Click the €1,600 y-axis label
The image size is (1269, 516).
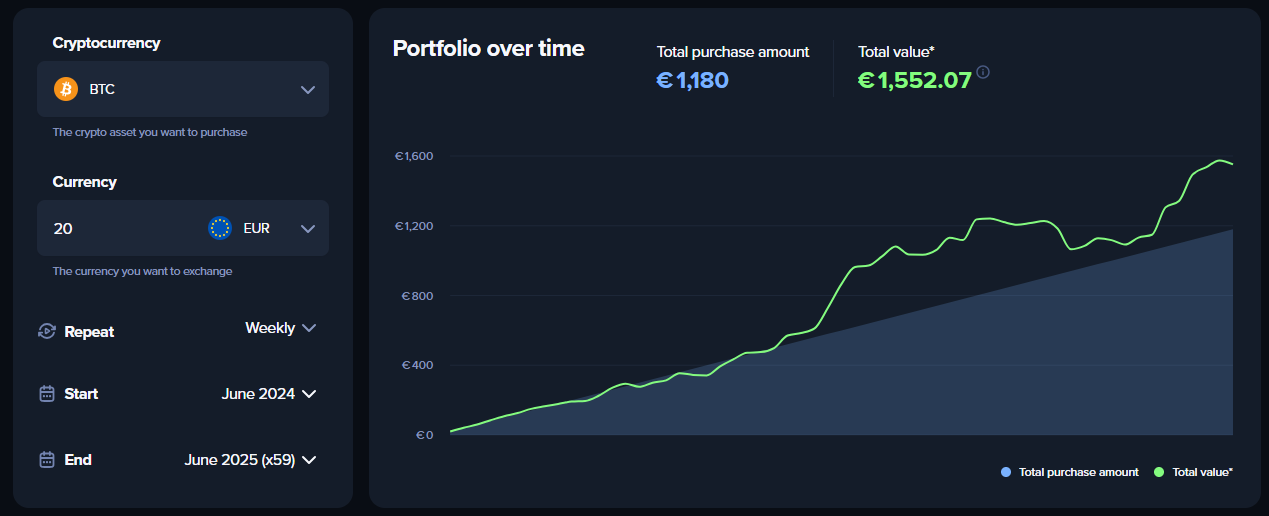[x=413, y=156]
